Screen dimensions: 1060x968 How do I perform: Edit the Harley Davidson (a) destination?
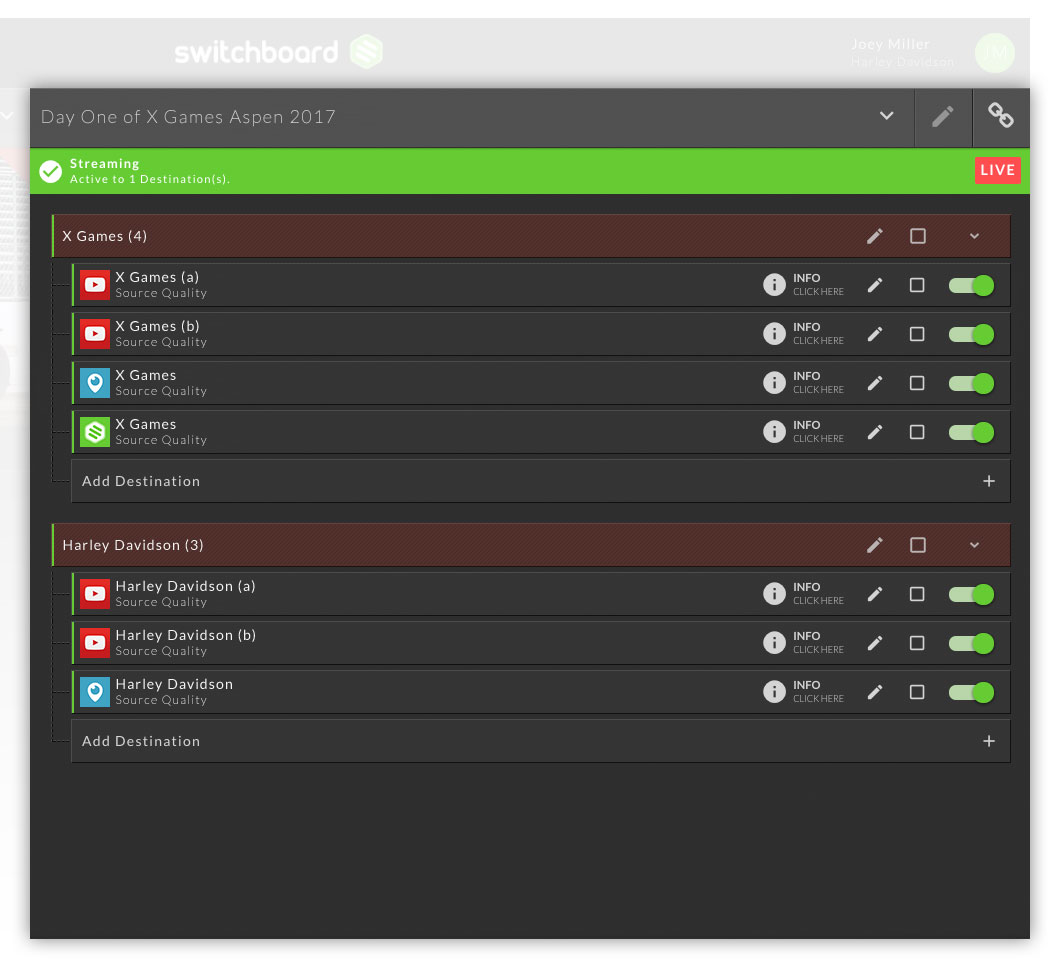tap(875, 594)
